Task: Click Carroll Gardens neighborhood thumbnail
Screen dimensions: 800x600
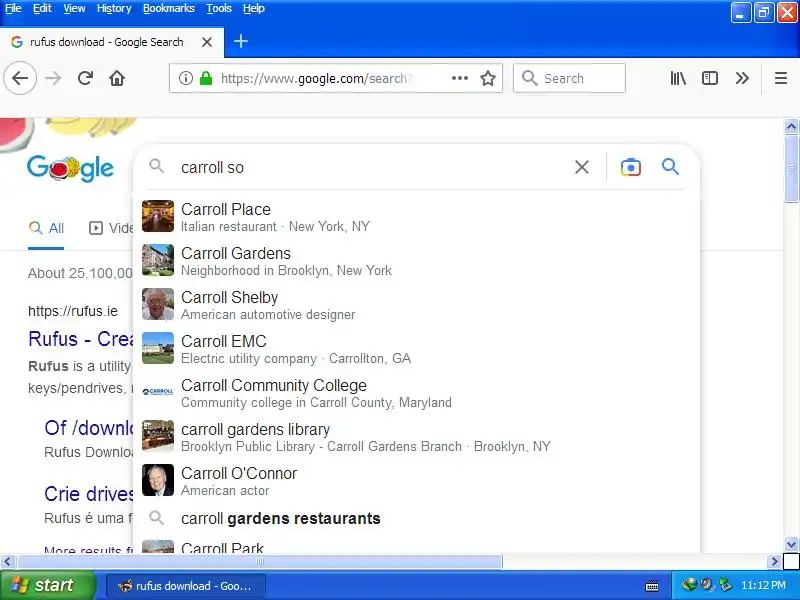Action: (158, 260)
